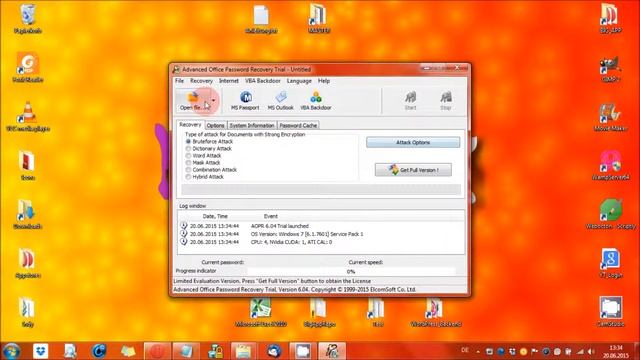This screenshot has width=640, height=360.
Task: Click the VBA Backdoor toolbar icon
Action: (316, 100)
